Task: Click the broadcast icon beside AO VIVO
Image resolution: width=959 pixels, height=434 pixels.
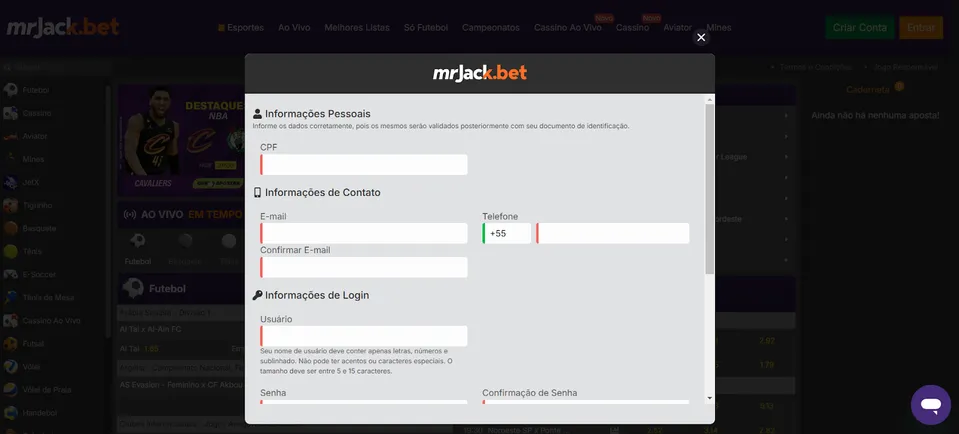Action: (130, 215)
